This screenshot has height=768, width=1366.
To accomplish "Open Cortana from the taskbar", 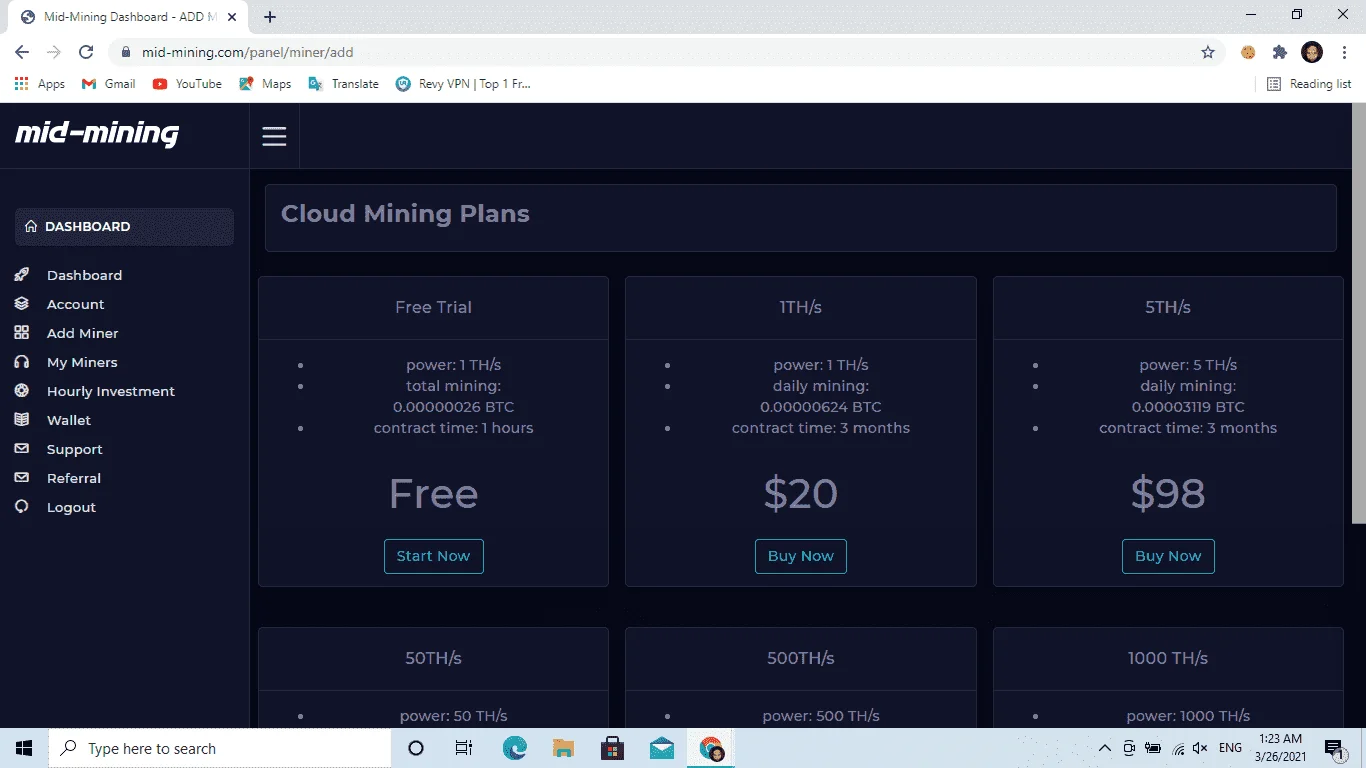I will pyautogui.click(x=416, y=748).
